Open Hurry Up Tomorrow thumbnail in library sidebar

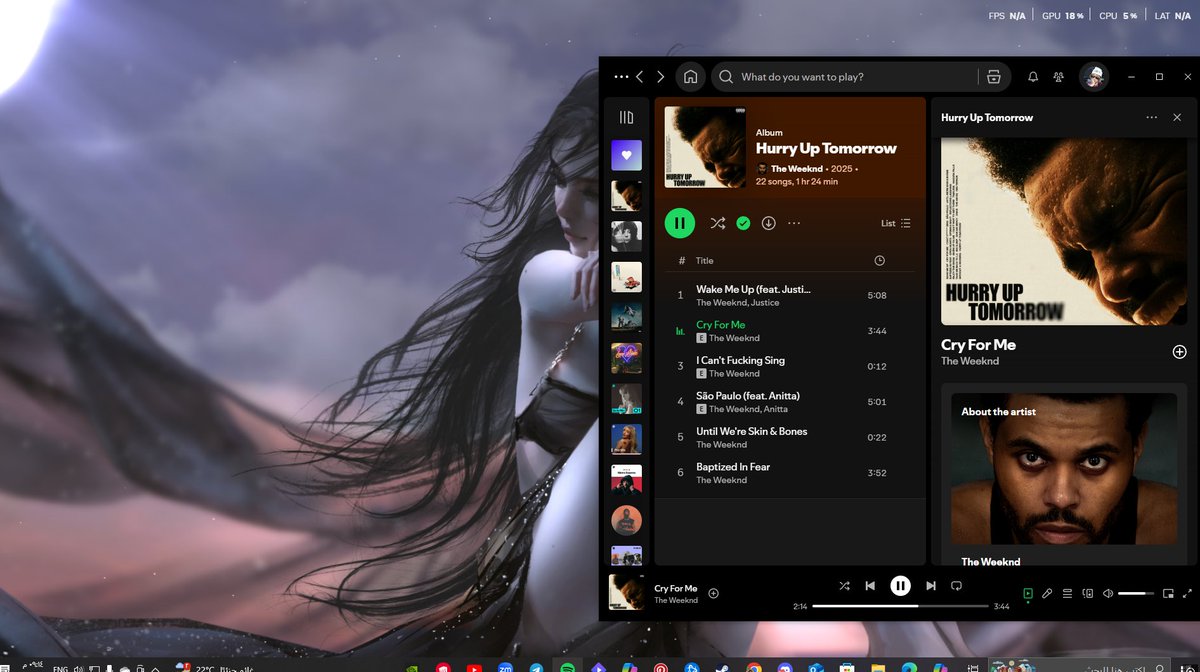pyautogui.click(x=627, y=195)
